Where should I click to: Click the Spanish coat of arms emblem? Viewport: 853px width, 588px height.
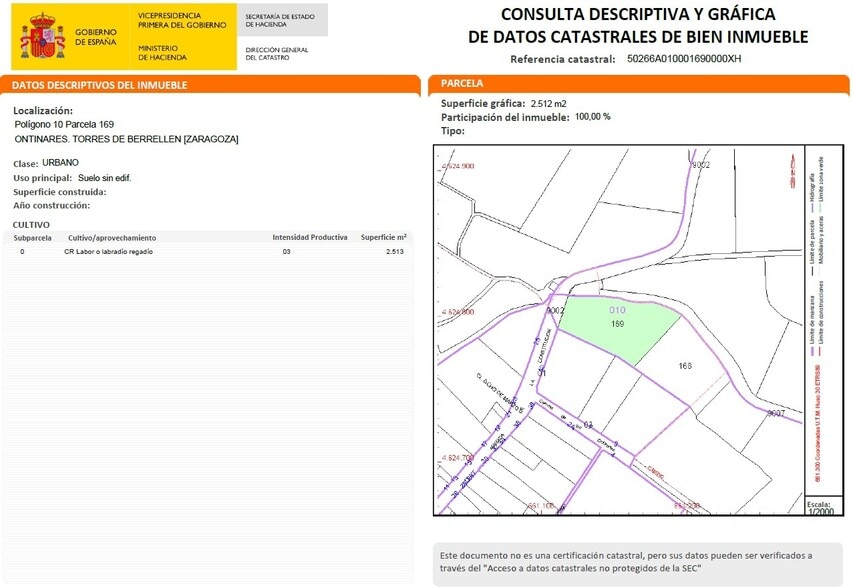tap(40, 33)
